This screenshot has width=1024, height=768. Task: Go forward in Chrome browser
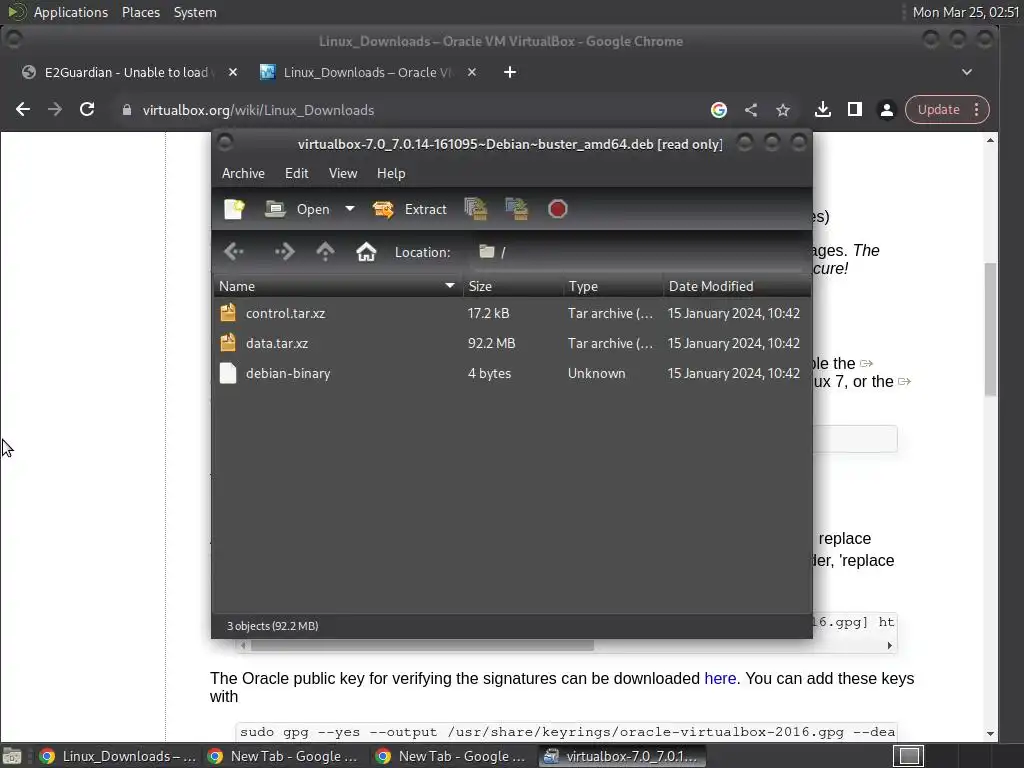[55, 110]
